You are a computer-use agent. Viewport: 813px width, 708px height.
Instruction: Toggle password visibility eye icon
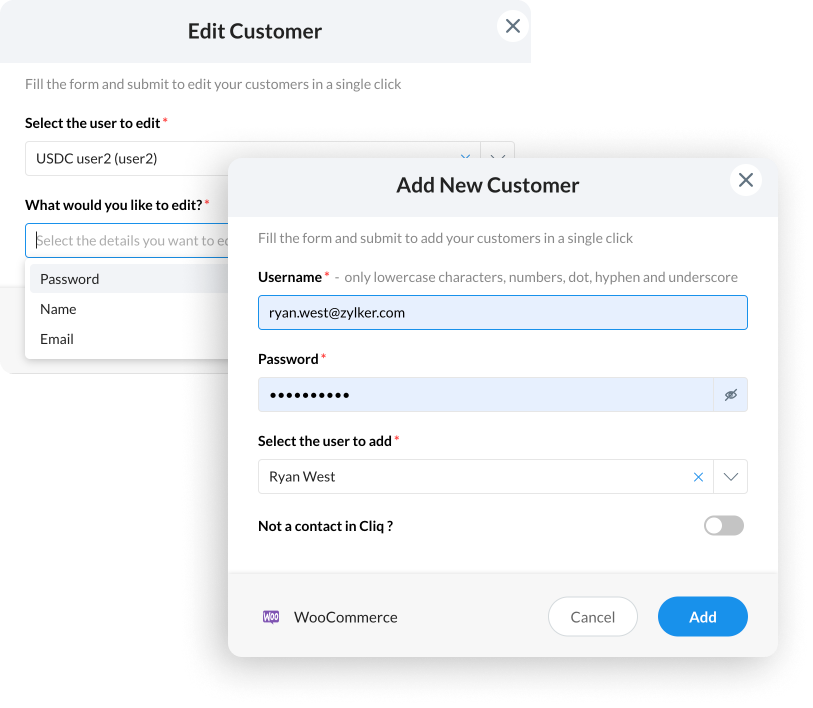(x=731, y=395)
